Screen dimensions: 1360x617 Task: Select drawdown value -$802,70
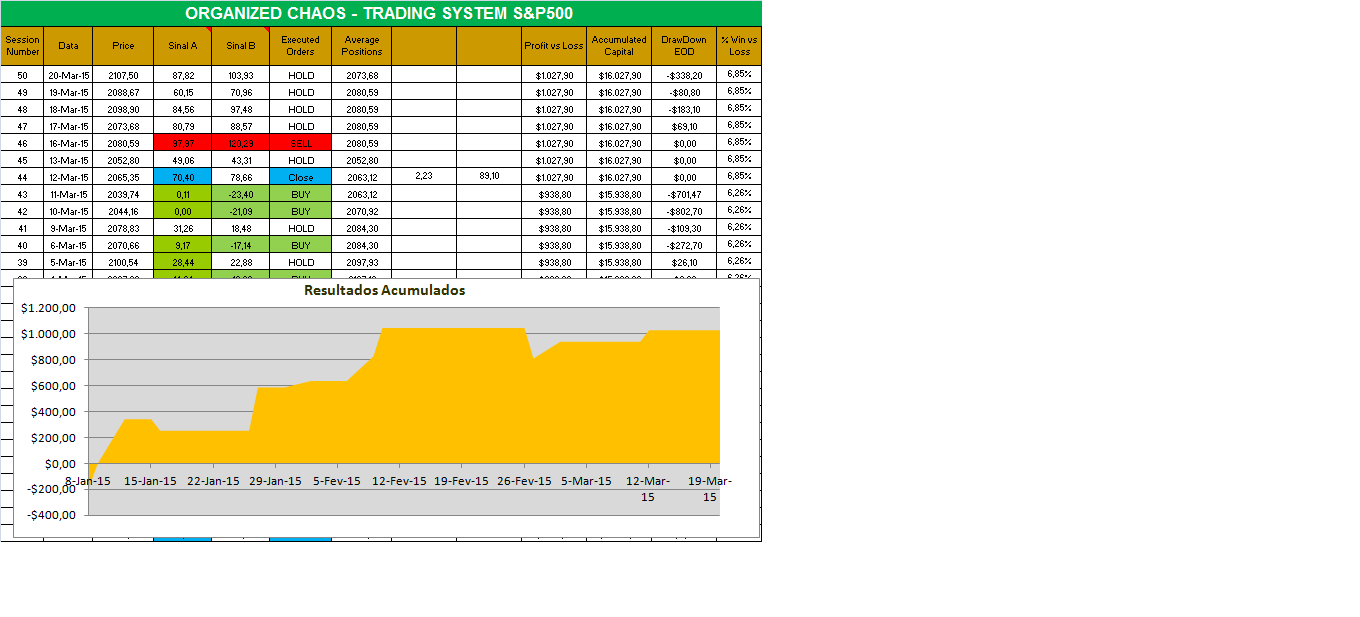[x=684, y=211]
